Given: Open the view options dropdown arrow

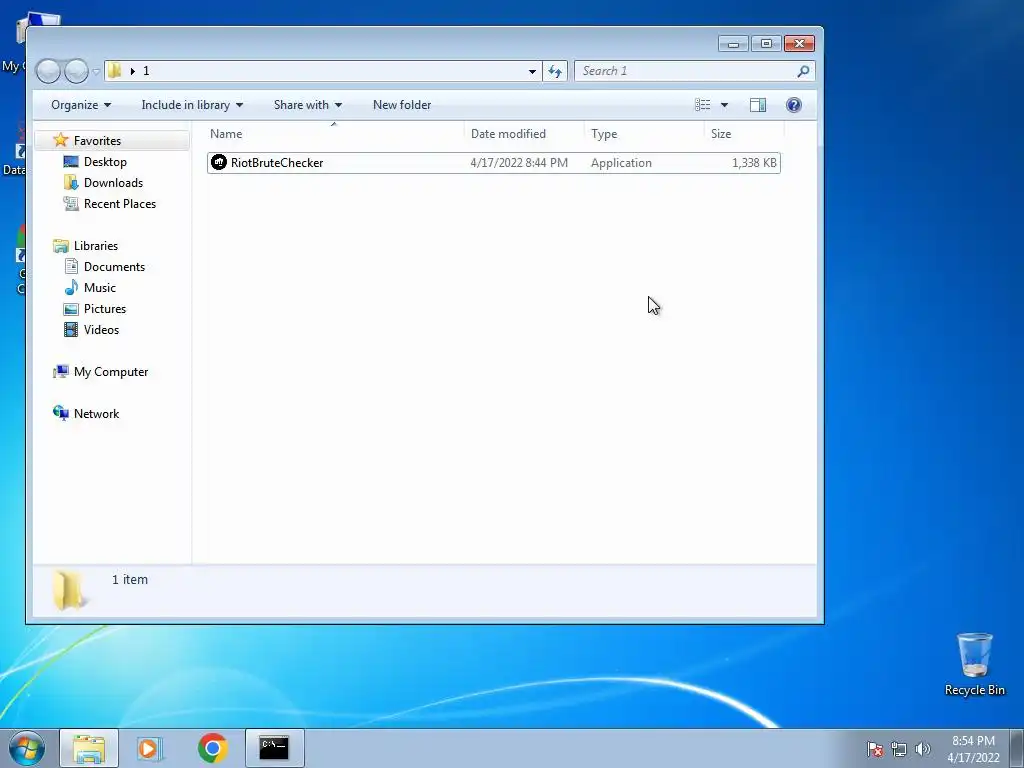Looking at the screenshot, I should click(x=724, y=105).
